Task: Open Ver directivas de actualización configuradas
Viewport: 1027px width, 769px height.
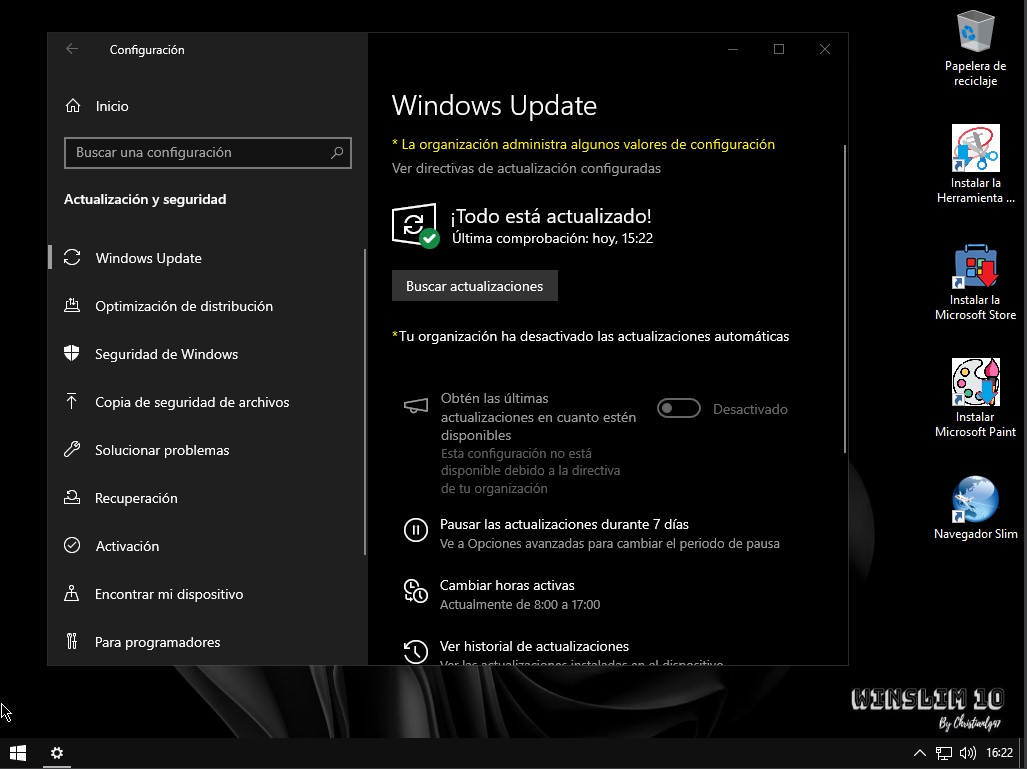Action: point(526,168)
